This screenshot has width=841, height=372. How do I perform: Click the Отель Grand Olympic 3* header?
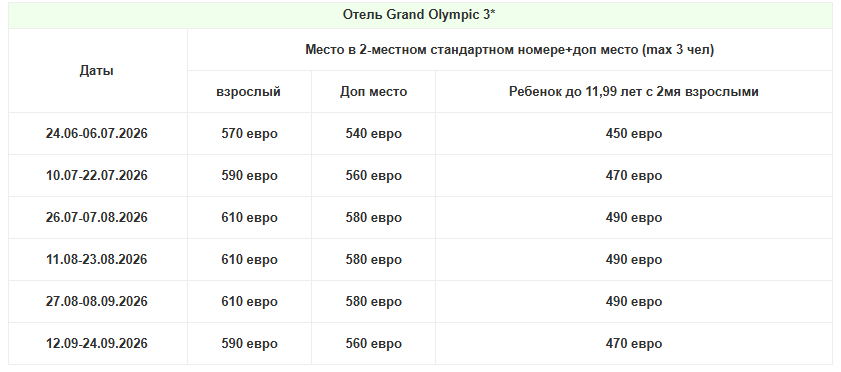(x=419, y=15)
